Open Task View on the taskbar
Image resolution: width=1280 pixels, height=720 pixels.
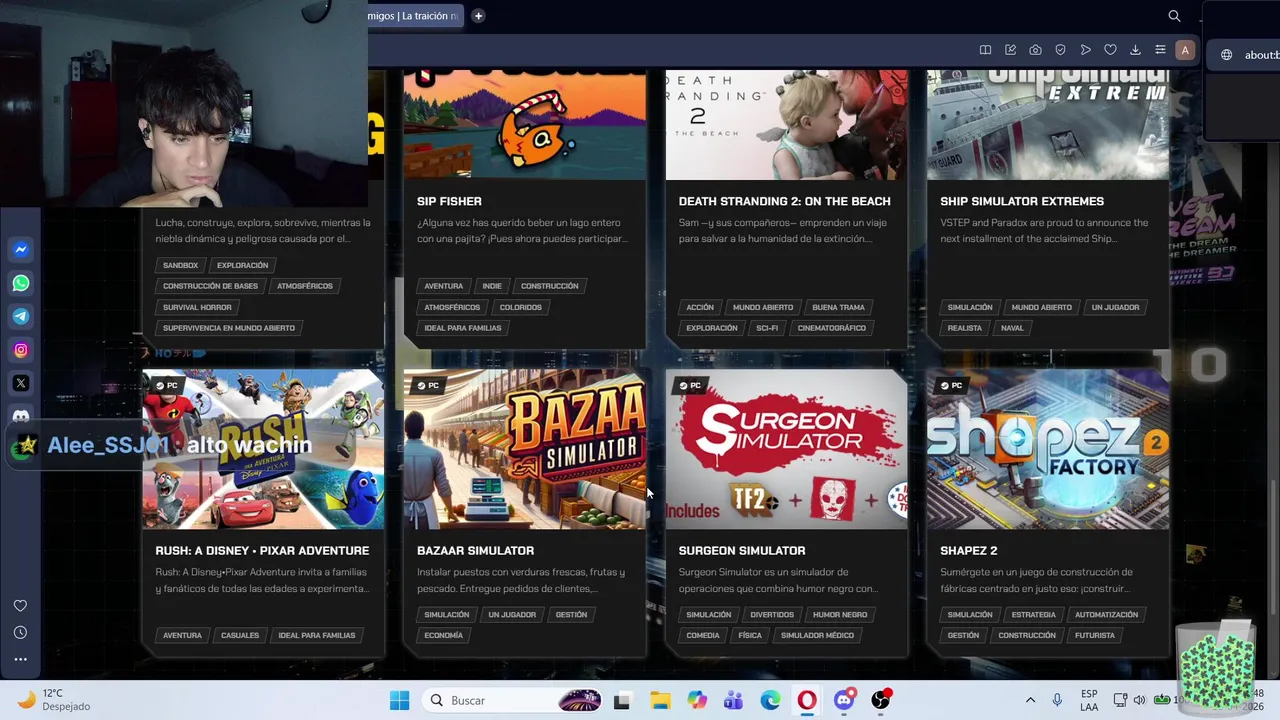pyautogui.click(x=622, y=700)
